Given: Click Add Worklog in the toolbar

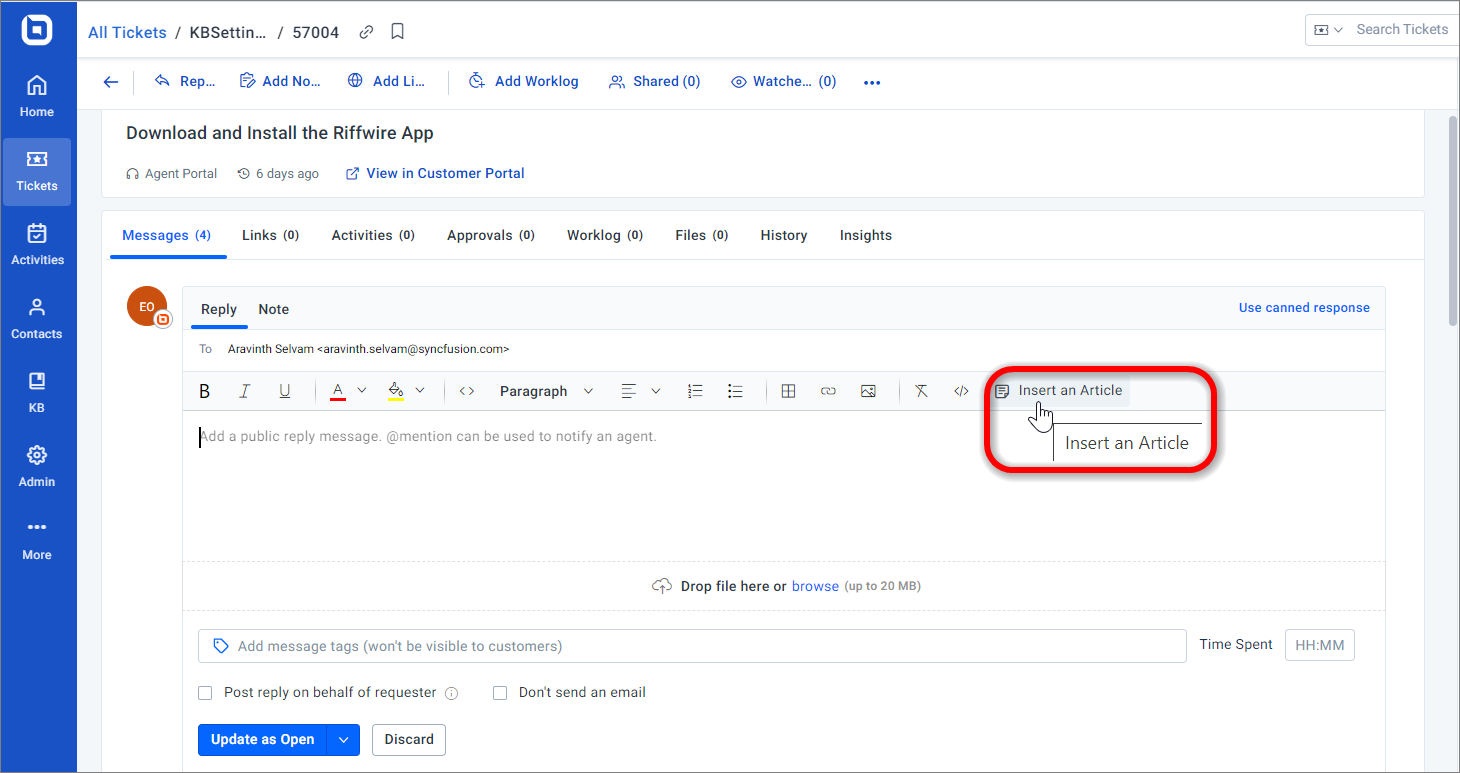Looking at the screenshot, I should click(524, 82).
